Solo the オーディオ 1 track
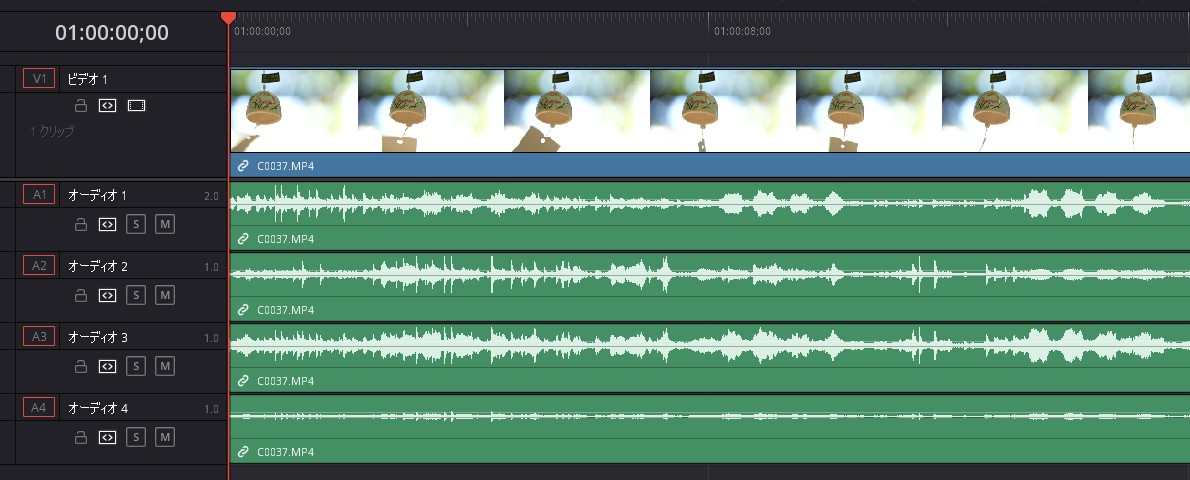Image resolution: width=1190 pixels, height=480 pixels. (137, 224)
